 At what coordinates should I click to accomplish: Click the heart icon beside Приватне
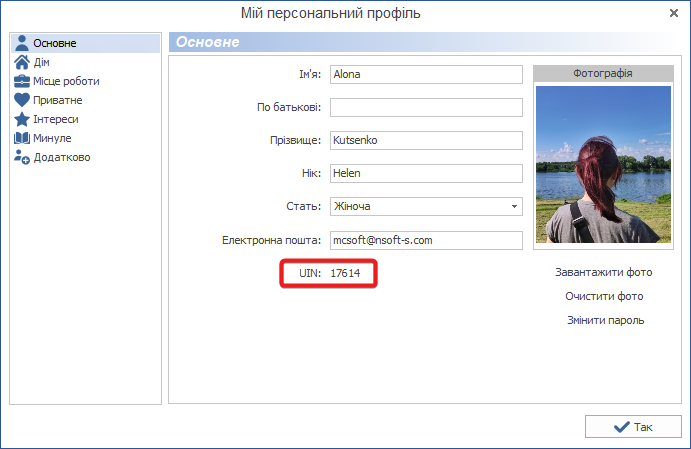point(22,100)
